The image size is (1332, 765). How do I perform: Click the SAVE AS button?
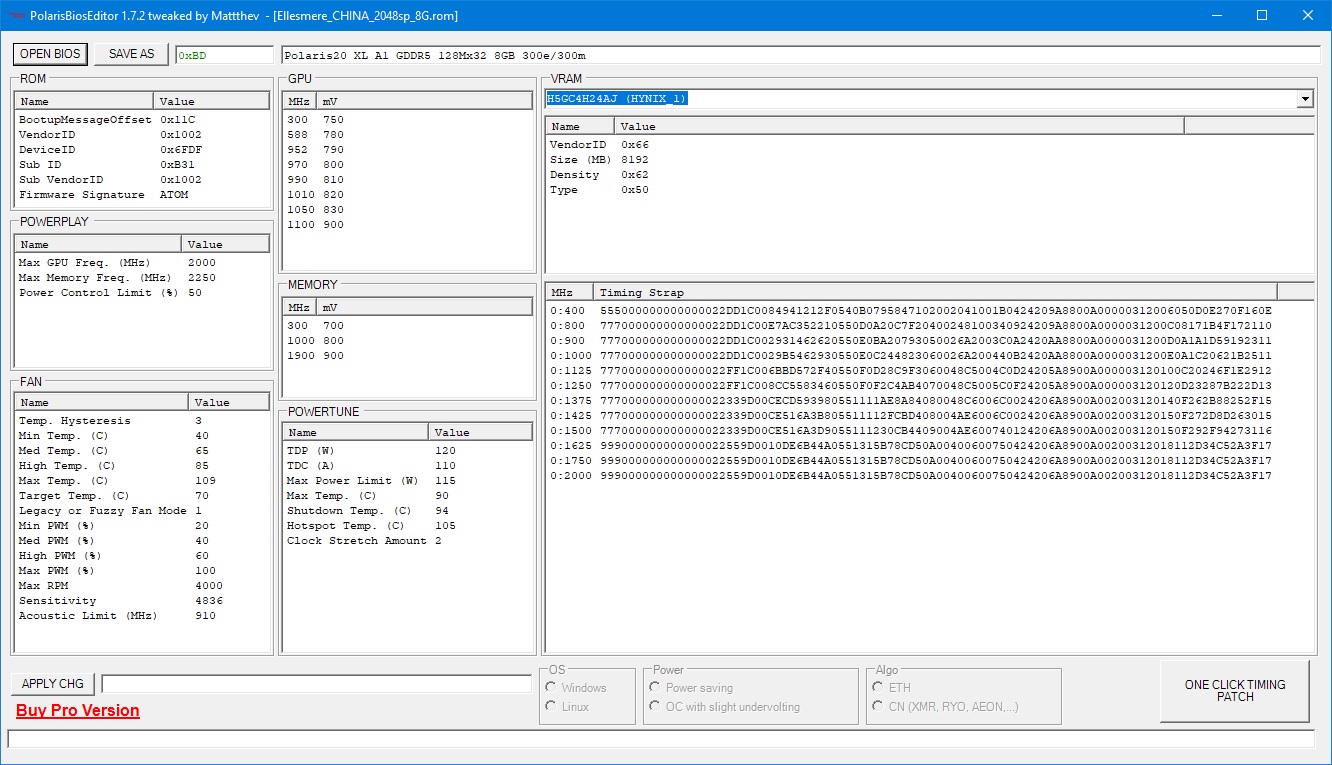tap(132, 54)
